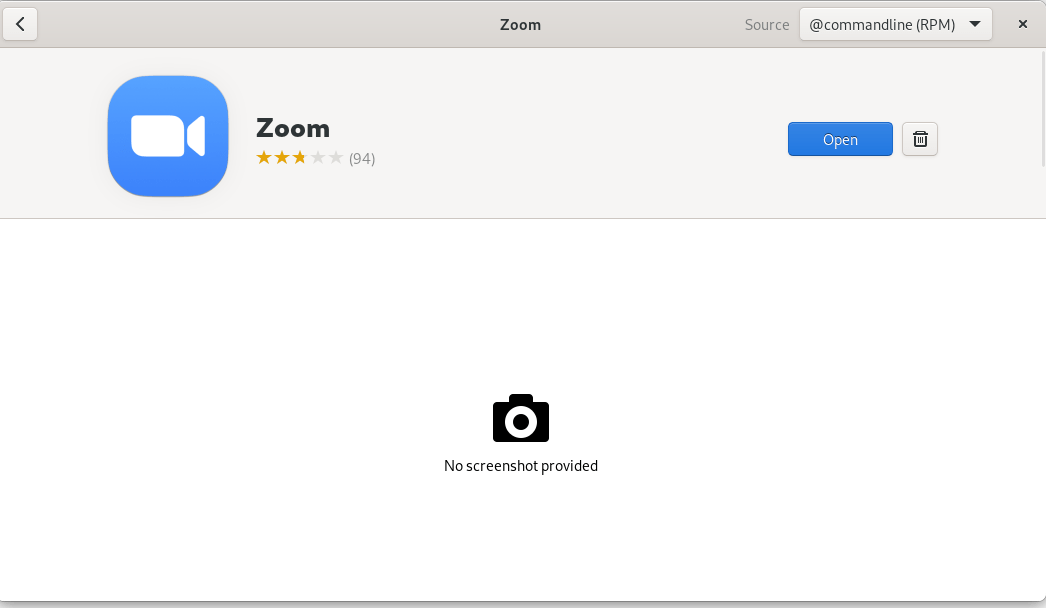Viewport: 1046px width, 608px height.
Task: Rate Zoom by clicking the first star
Action: pyautogui.click(x=264, y=157)
